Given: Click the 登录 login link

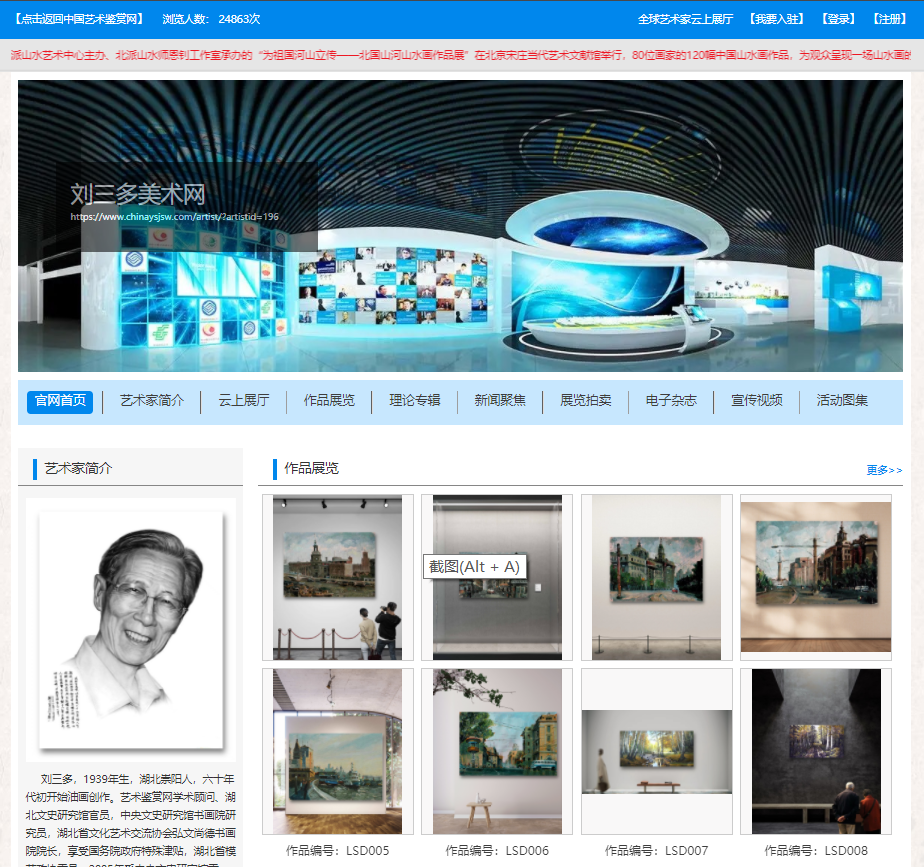Looking at the screenshot, I should (838, 19).
